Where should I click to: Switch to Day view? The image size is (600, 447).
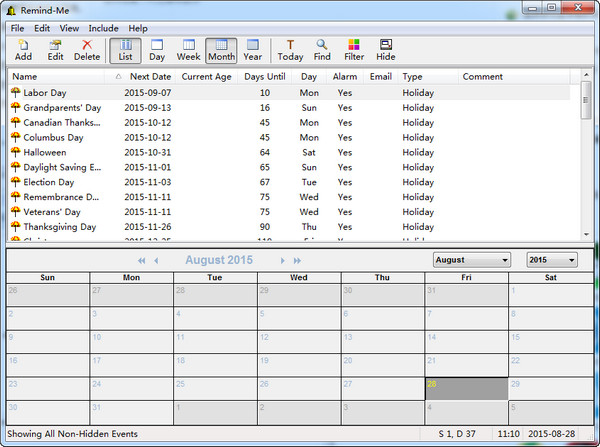pos(157,50)
